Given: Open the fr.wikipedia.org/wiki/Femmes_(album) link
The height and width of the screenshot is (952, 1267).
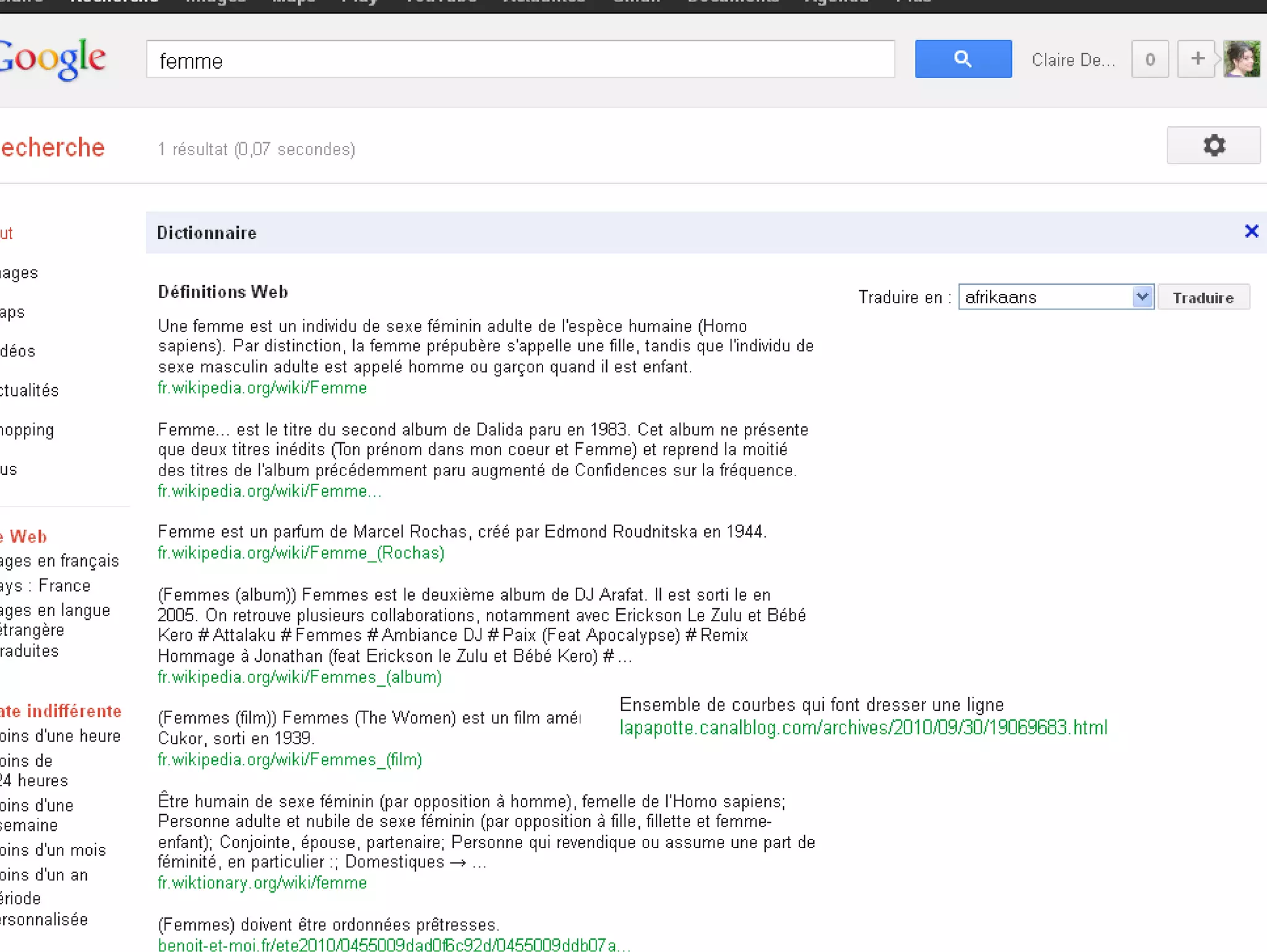Looking at the screenshot, I should point(299,677).
